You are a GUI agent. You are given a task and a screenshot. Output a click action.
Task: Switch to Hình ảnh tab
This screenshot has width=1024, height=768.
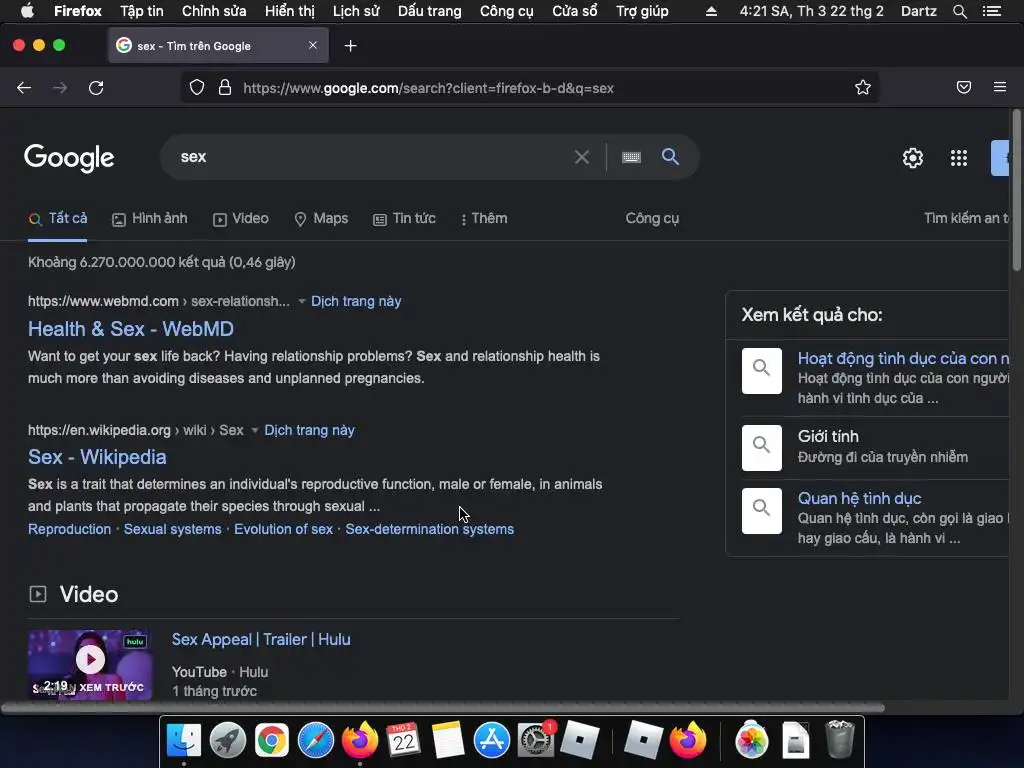tap(150, 219)
